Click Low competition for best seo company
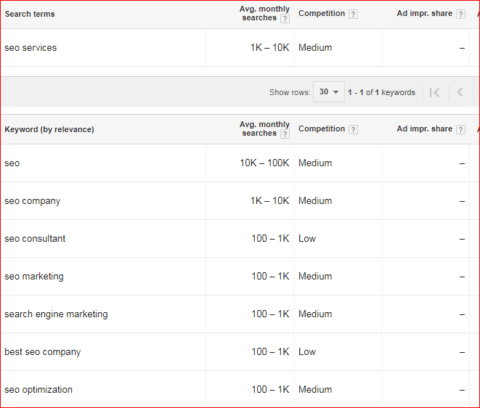480x408 pixels. click(x=307, y=352)
